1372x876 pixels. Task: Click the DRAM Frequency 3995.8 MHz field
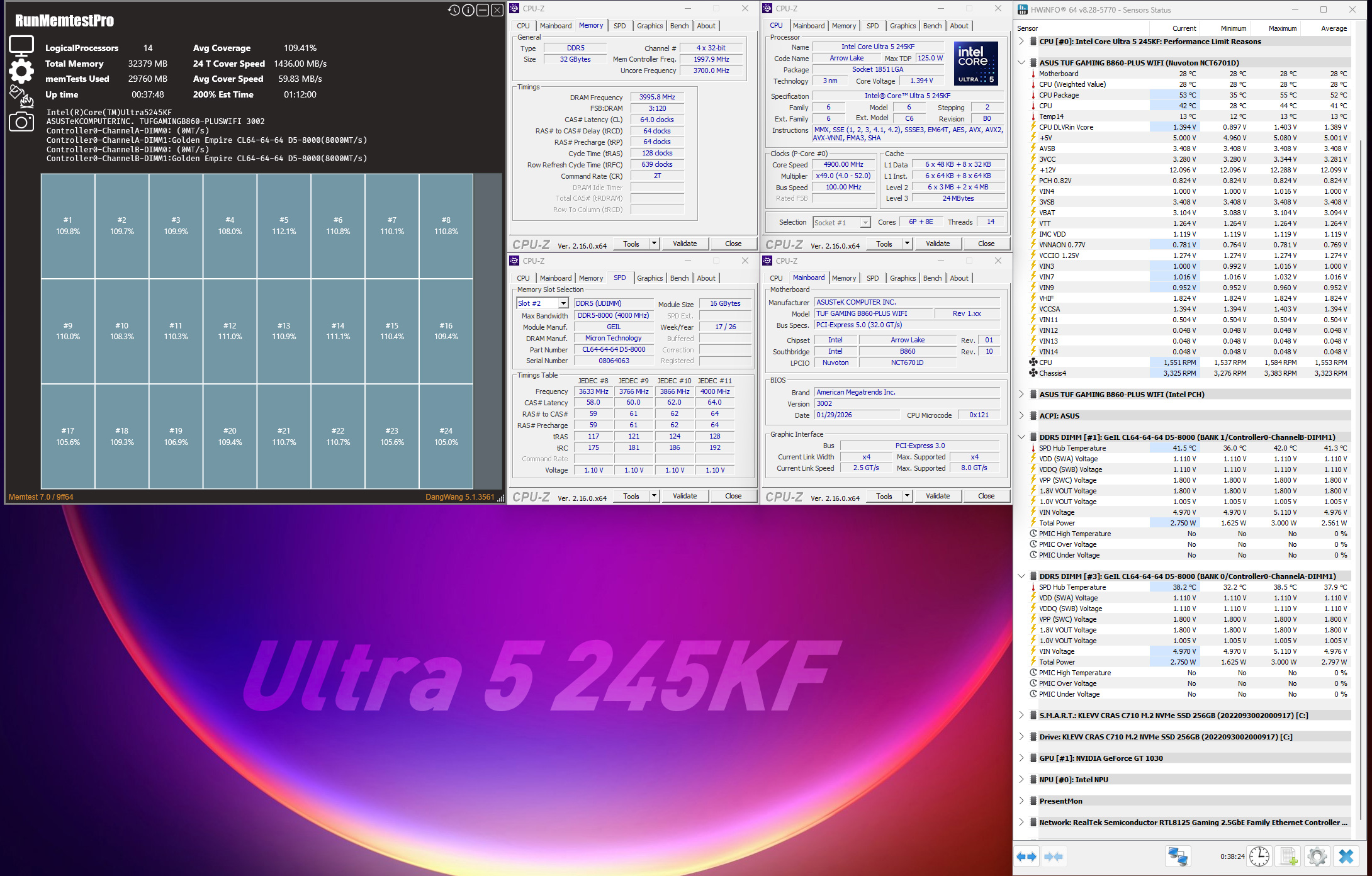click(x=657, y=98)
